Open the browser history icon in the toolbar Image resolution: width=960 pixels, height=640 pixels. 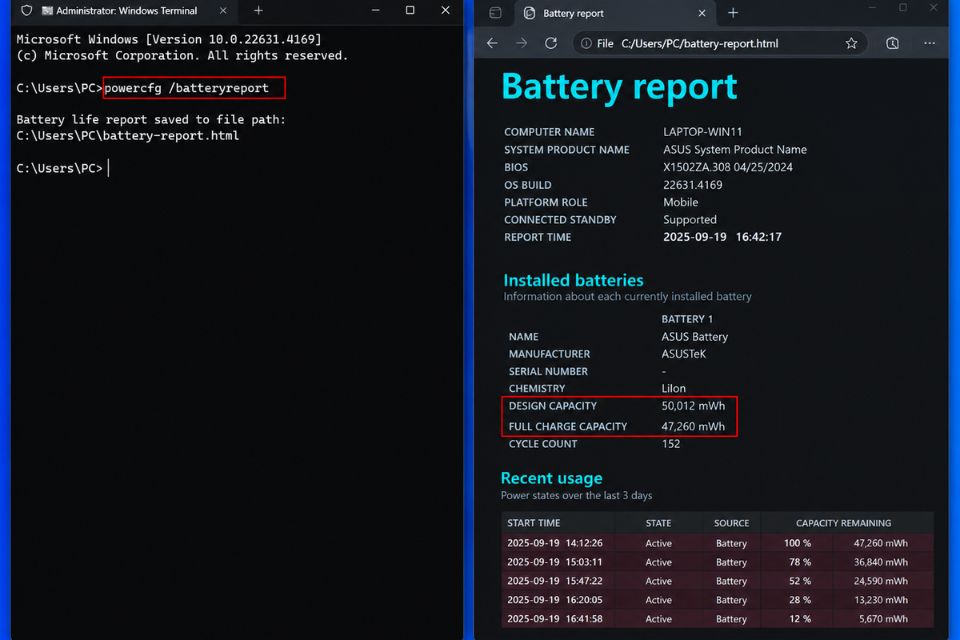pos(892,43)
